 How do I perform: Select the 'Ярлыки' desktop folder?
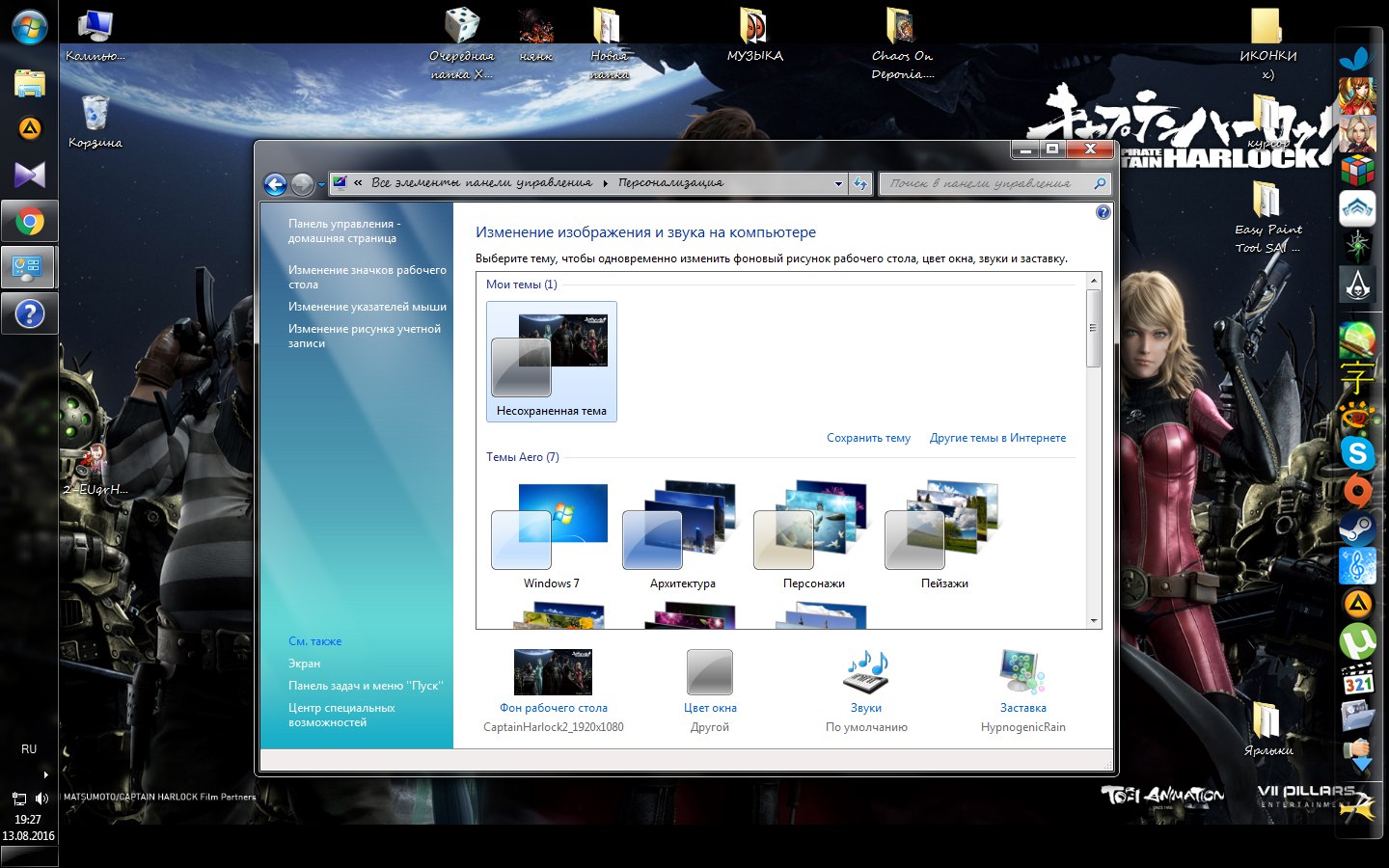(1267, 730)
